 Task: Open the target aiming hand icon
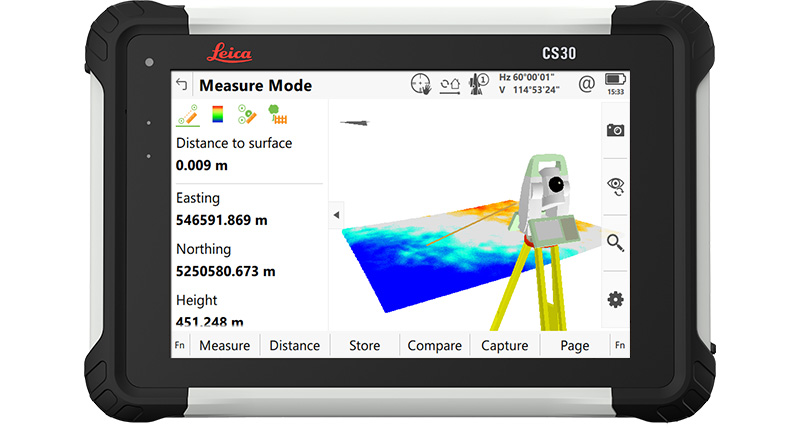(421, 84)
